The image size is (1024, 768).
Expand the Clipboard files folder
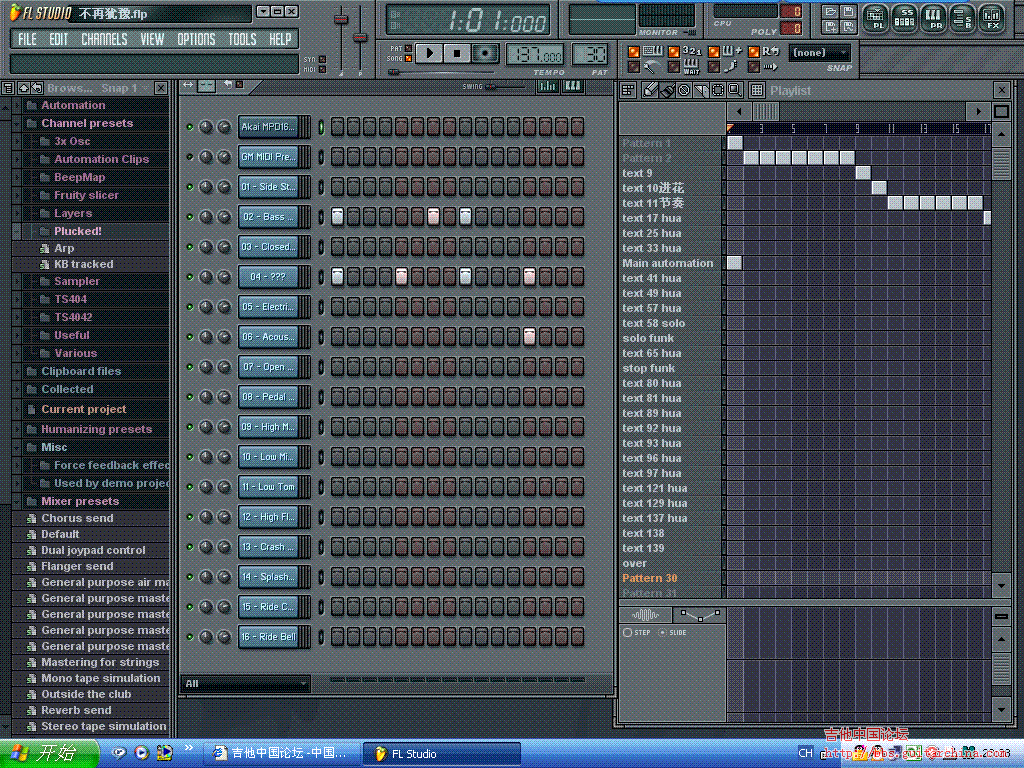pos(17,371)
